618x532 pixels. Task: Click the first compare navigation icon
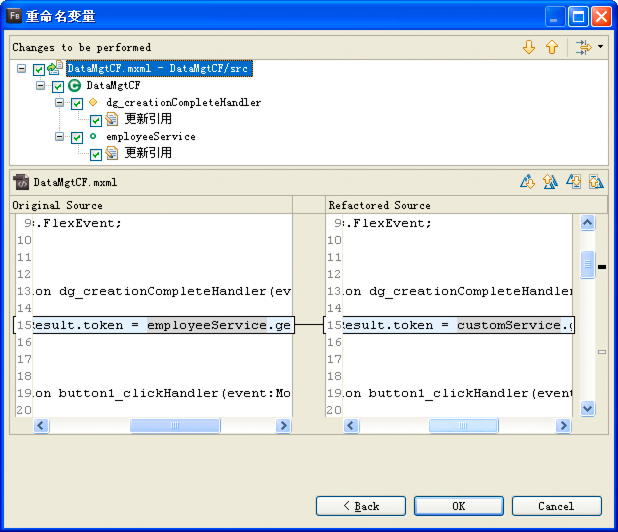pos(527,182)
